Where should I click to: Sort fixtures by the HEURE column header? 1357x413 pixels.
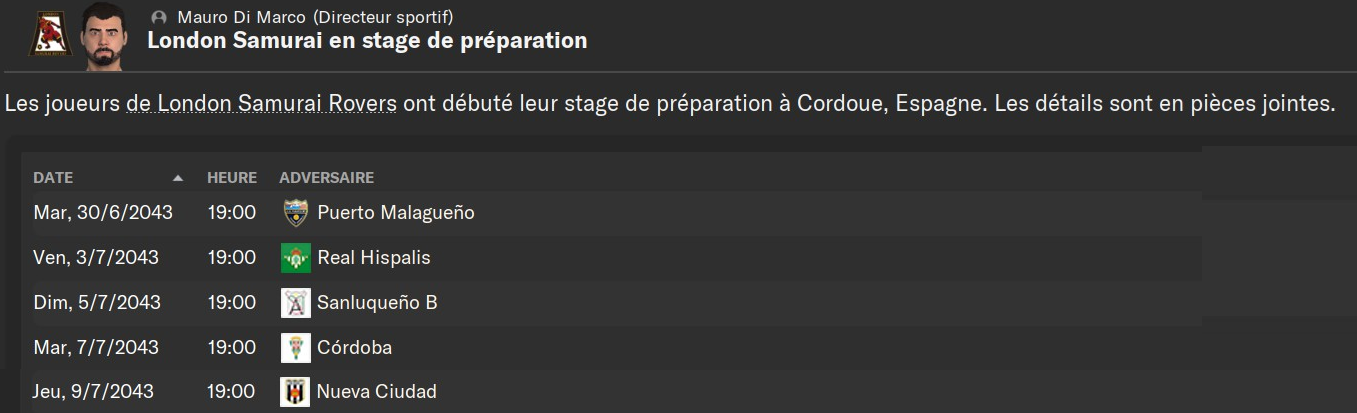pyautogui.click(x=232, y=178)
